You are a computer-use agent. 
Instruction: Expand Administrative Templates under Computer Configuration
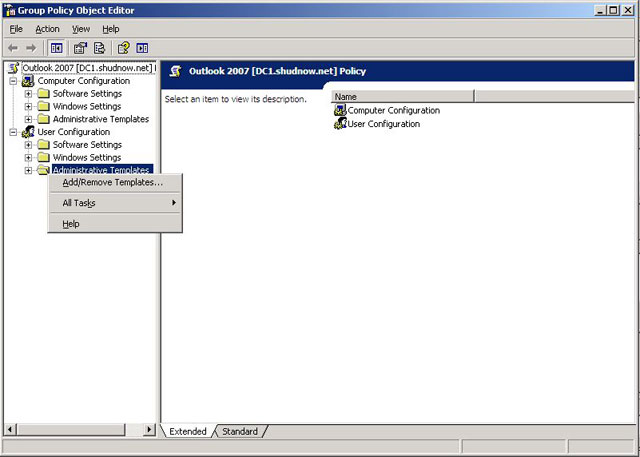tap(28, 119)
